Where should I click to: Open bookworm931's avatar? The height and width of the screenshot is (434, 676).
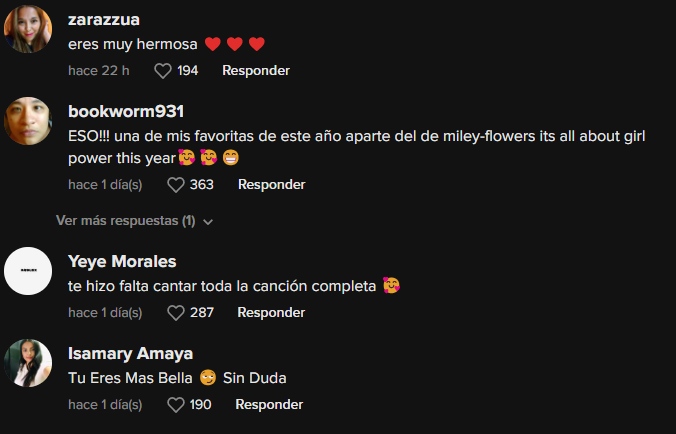(28, 121)
